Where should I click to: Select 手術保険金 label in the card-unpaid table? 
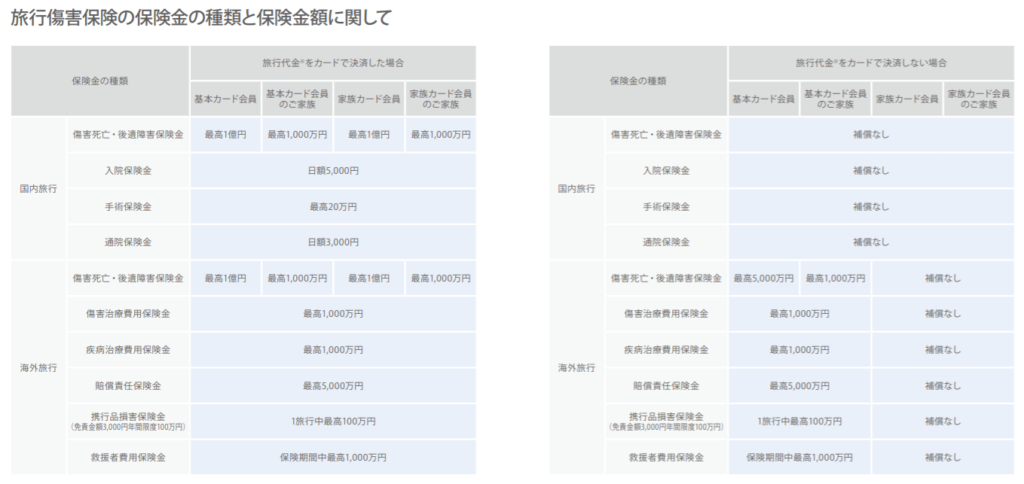tap(666, 206)
